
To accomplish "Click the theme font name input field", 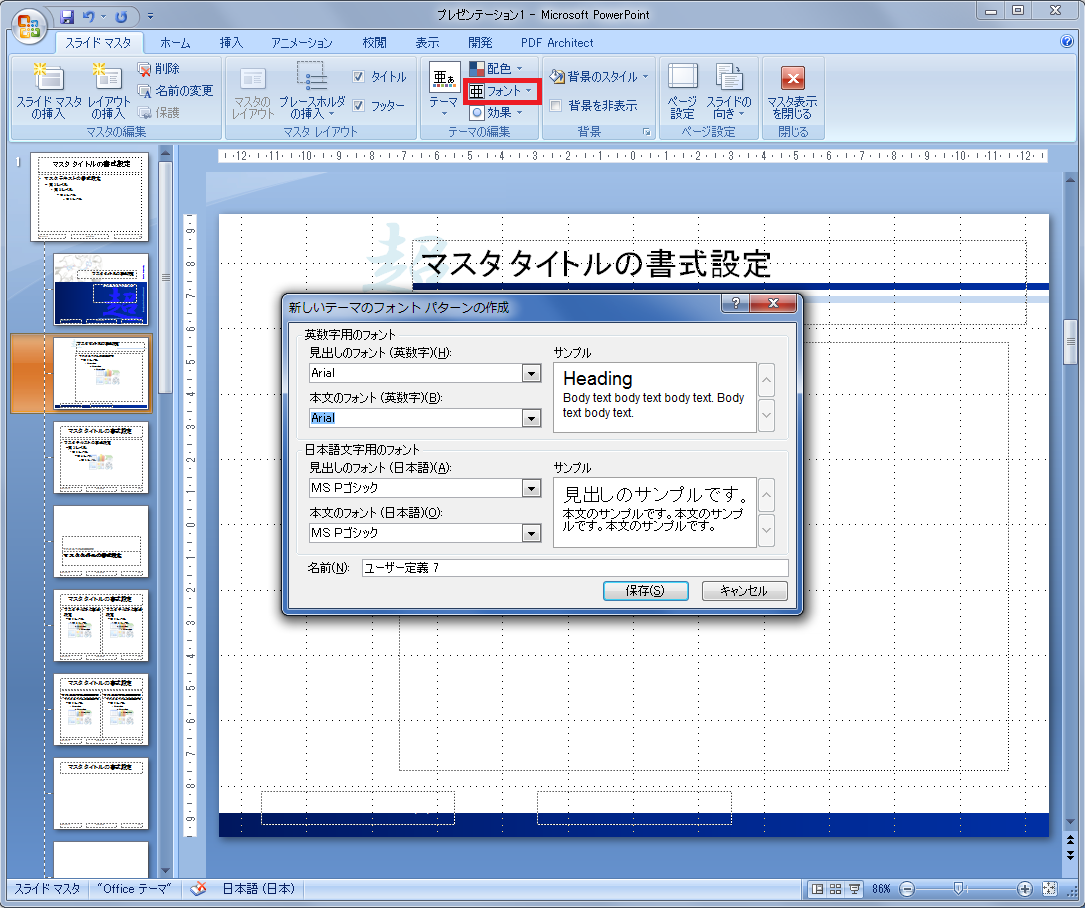I will 574,568.
